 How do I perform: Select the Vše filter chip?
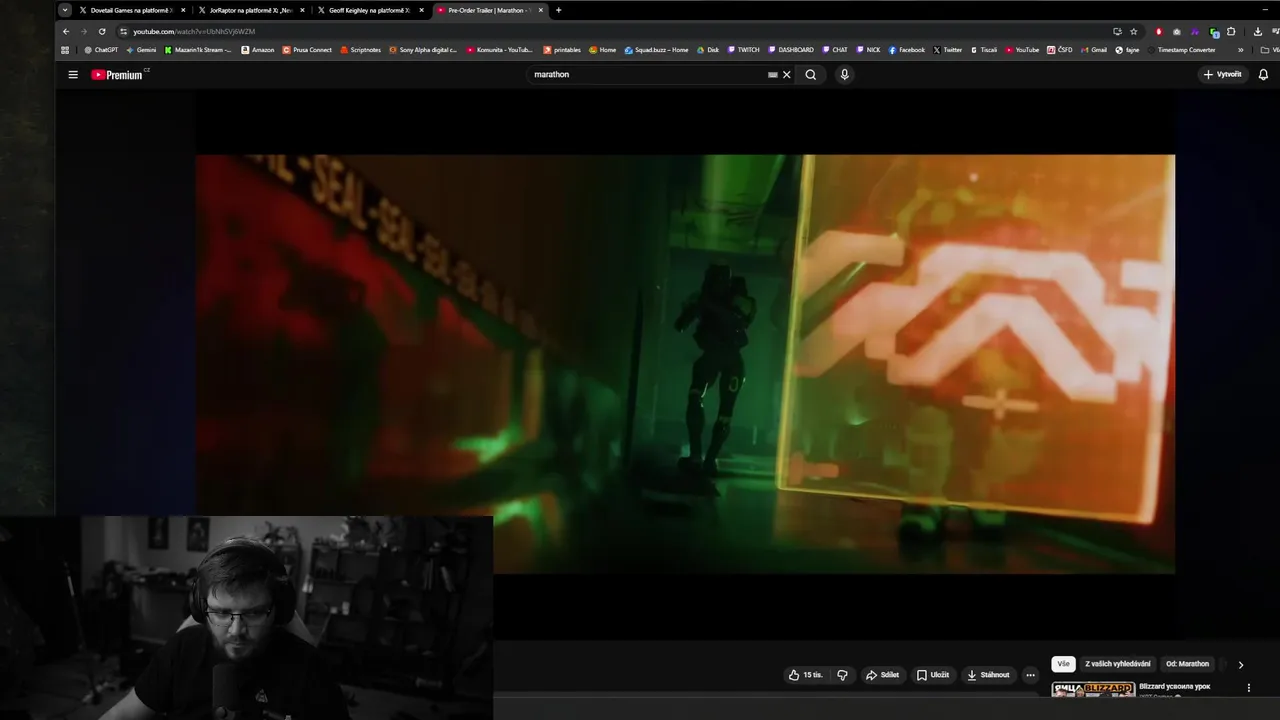(x=1063, y=664)
